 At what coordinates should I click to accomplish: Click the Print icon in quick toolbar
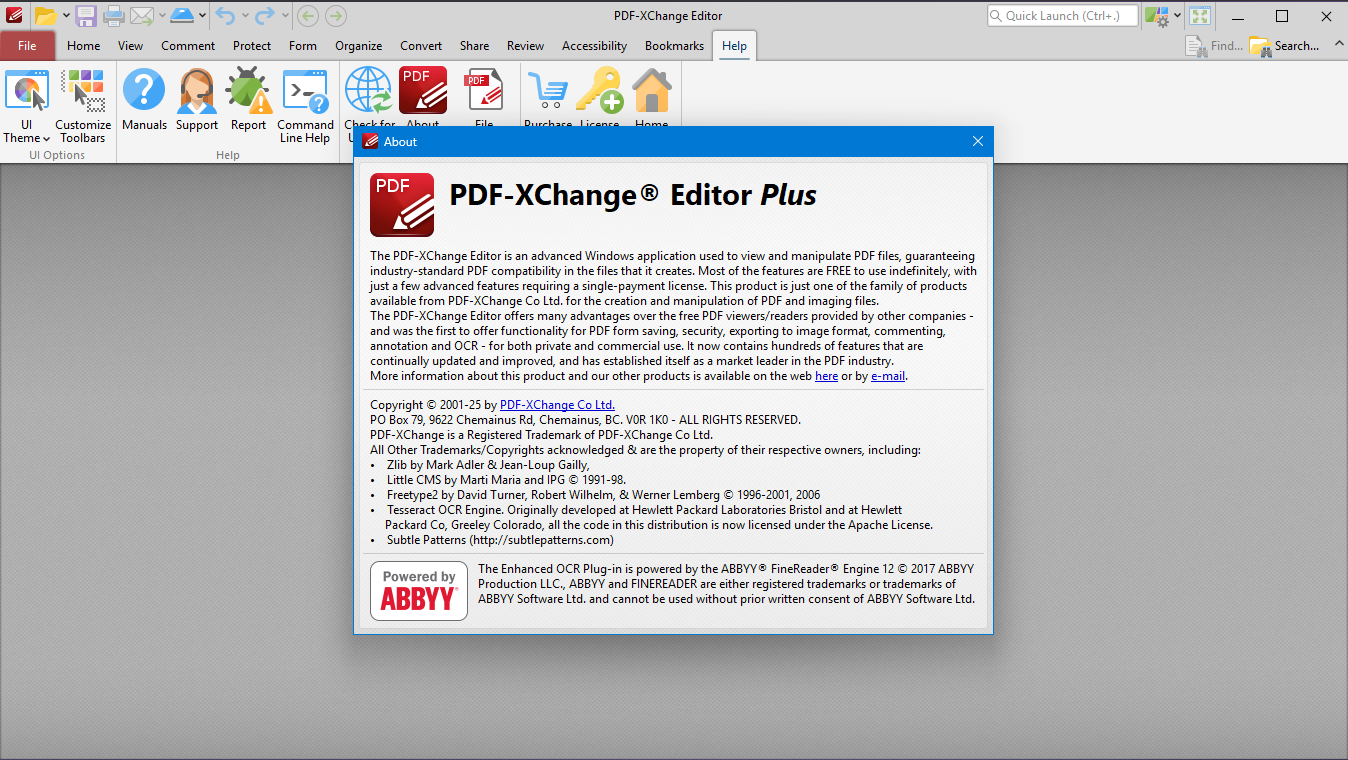coord(113,15)
